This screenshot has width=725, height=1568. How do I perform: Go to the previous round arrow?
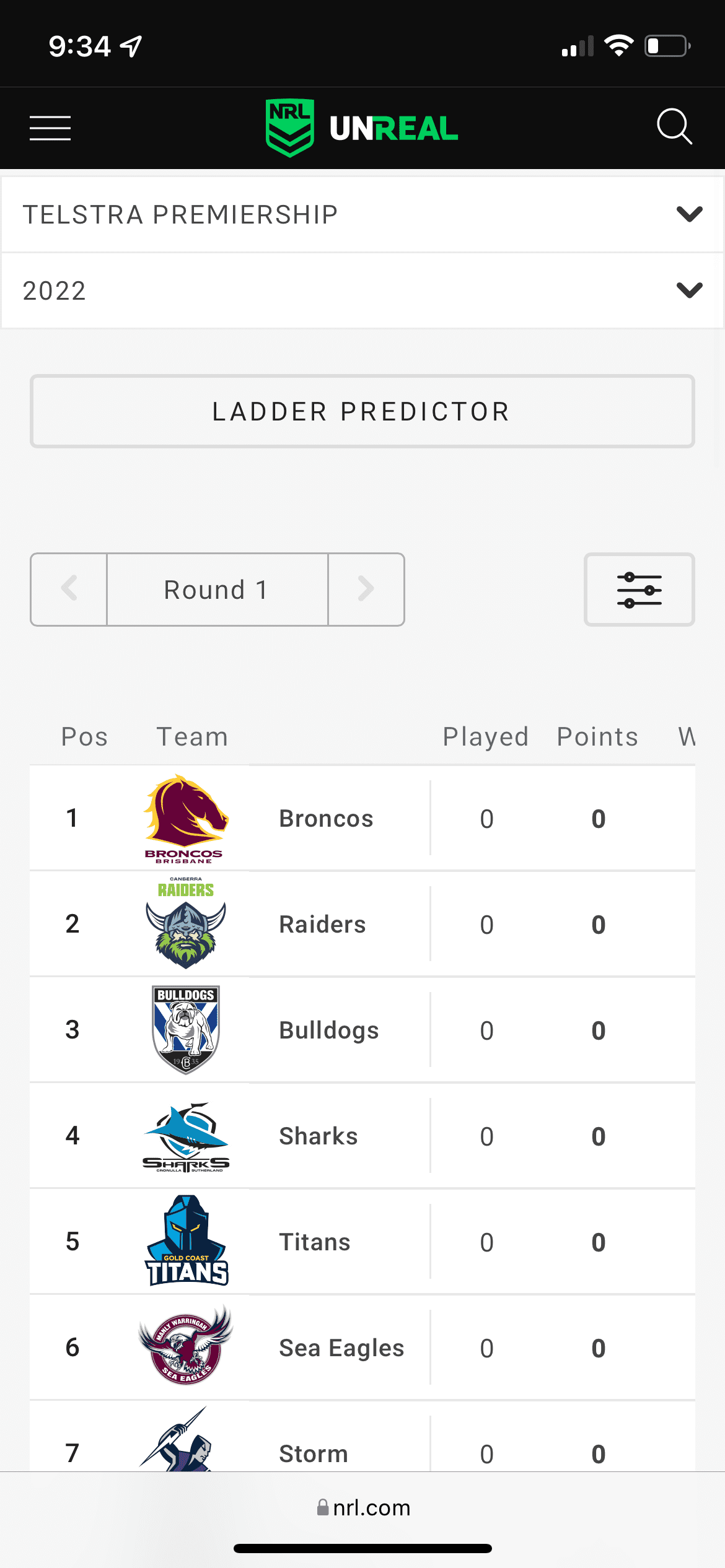tap(69, 590)
